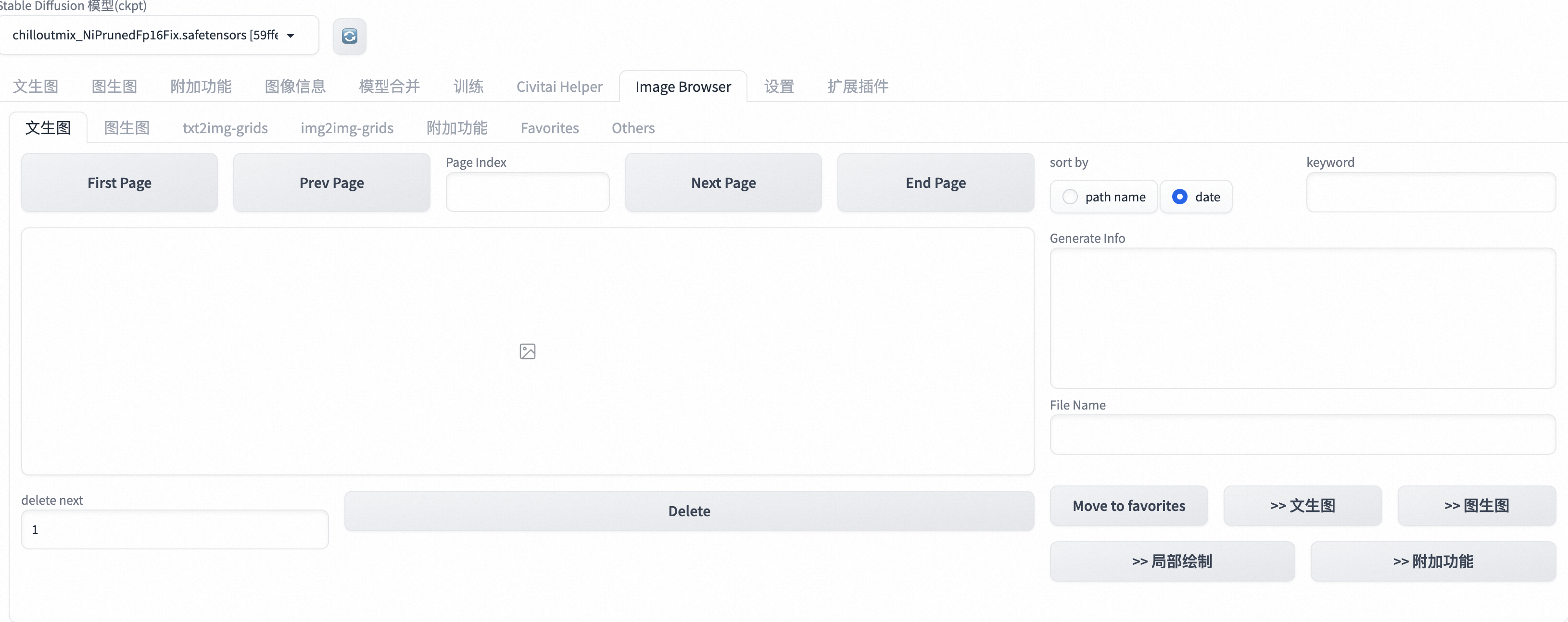
Task: Click into the keyword search field
Action: (1430, 192)
